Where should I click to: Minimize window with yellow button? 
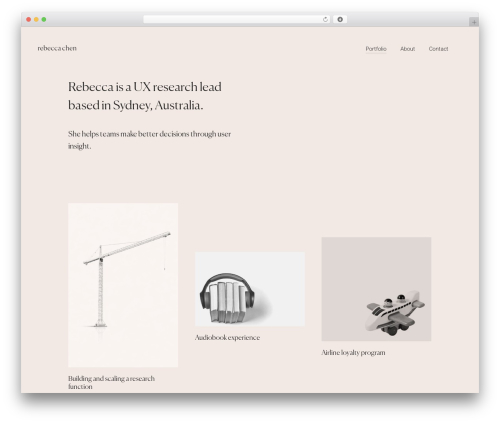36,20
